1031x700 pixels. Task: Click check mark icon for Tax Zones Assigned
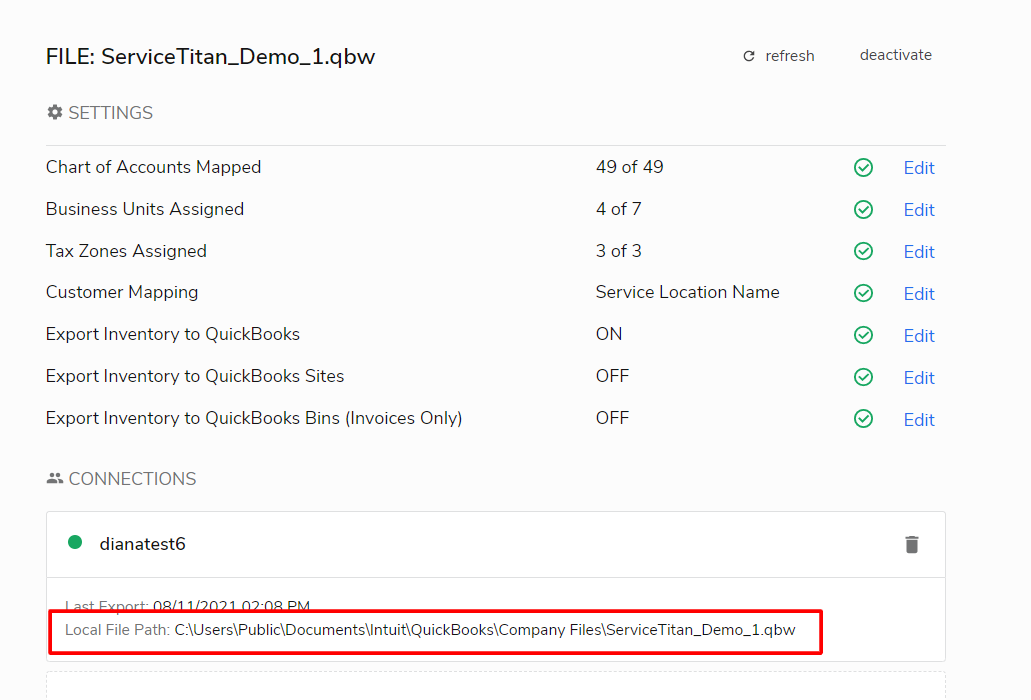[x=863, y=251]
